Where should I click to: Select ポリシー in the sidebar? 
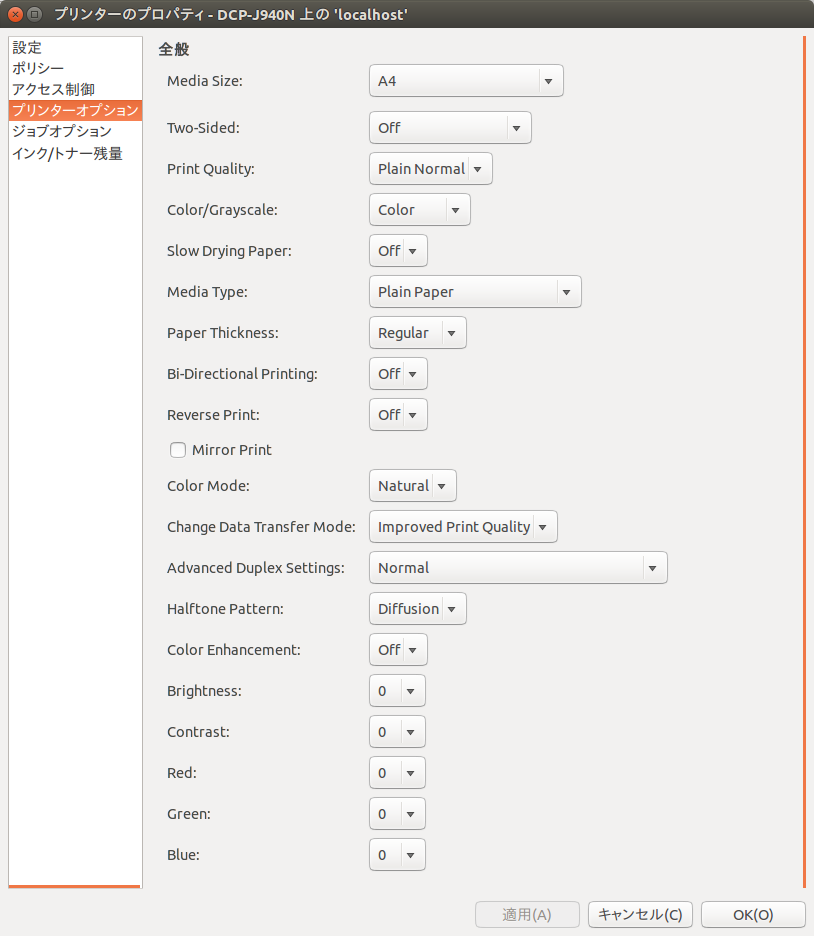coord(75,68)
